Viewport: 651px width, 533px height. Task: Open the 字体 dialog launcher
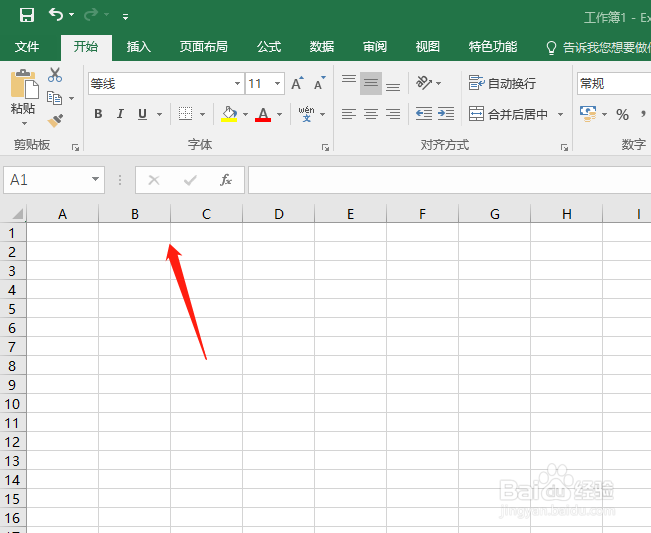coord(326,147)
